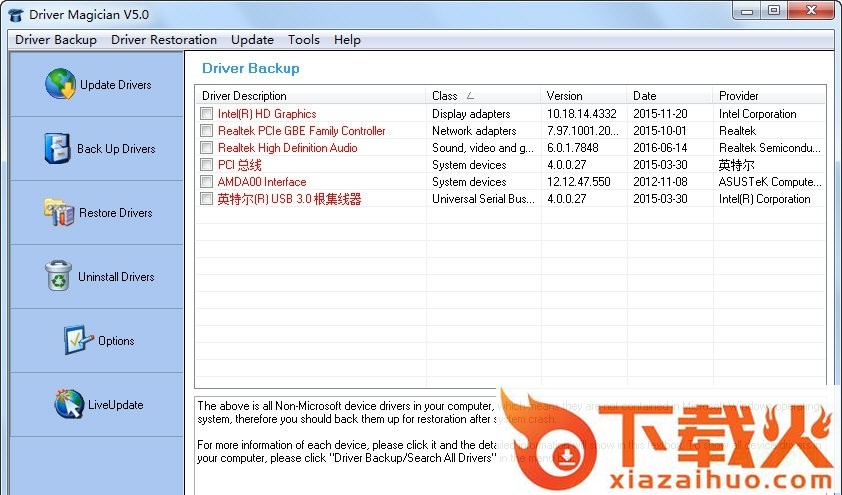Viewport: 842px width, 495px height.
Task: Click the Update Drivers globe icon
Action: pos(60,84)
